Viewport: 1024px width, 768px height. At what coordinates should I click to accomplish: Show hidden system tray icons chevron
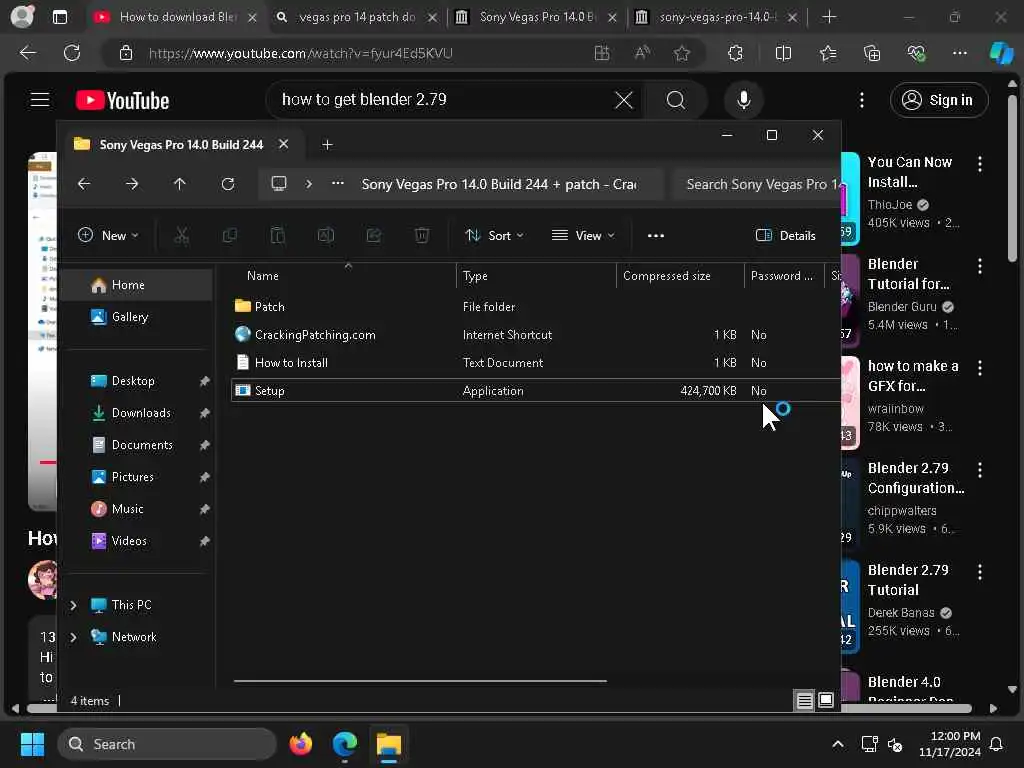point(837,744)
